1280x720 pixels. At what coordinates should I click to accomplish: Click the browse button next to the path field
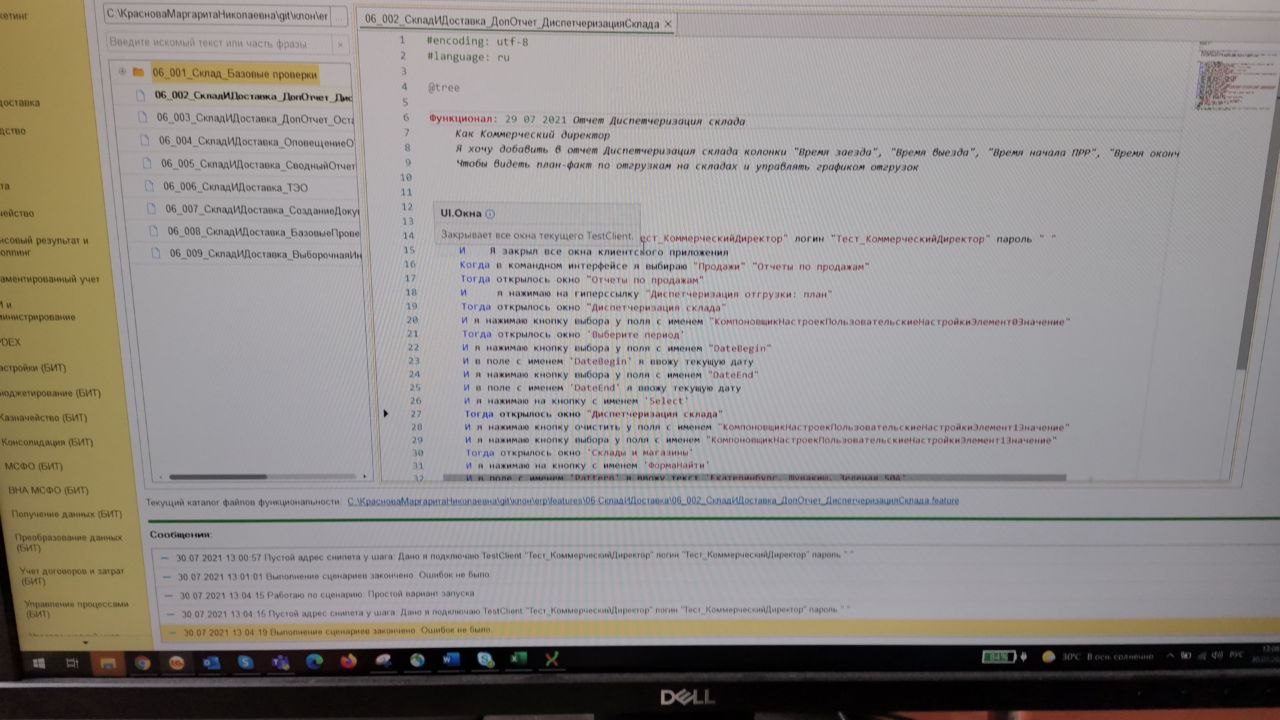(338, 16)
